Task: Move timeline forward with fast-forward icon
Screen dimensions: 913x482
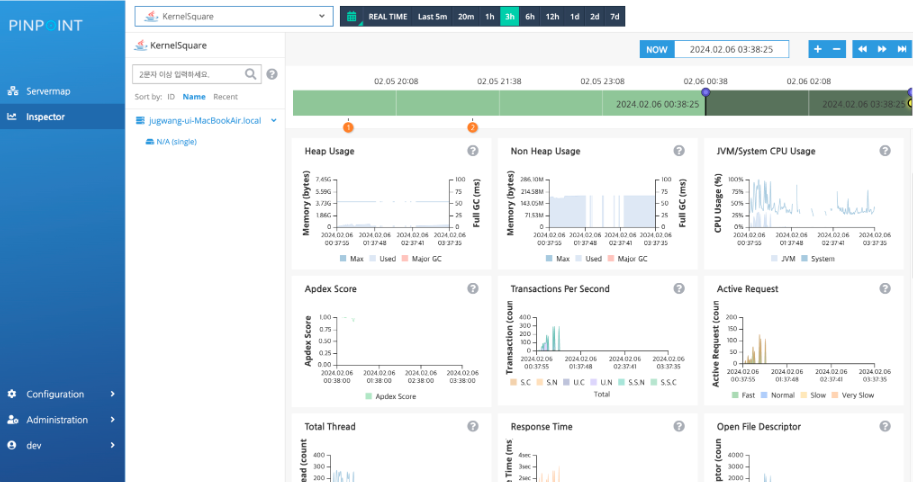Action: coord(882,49)
